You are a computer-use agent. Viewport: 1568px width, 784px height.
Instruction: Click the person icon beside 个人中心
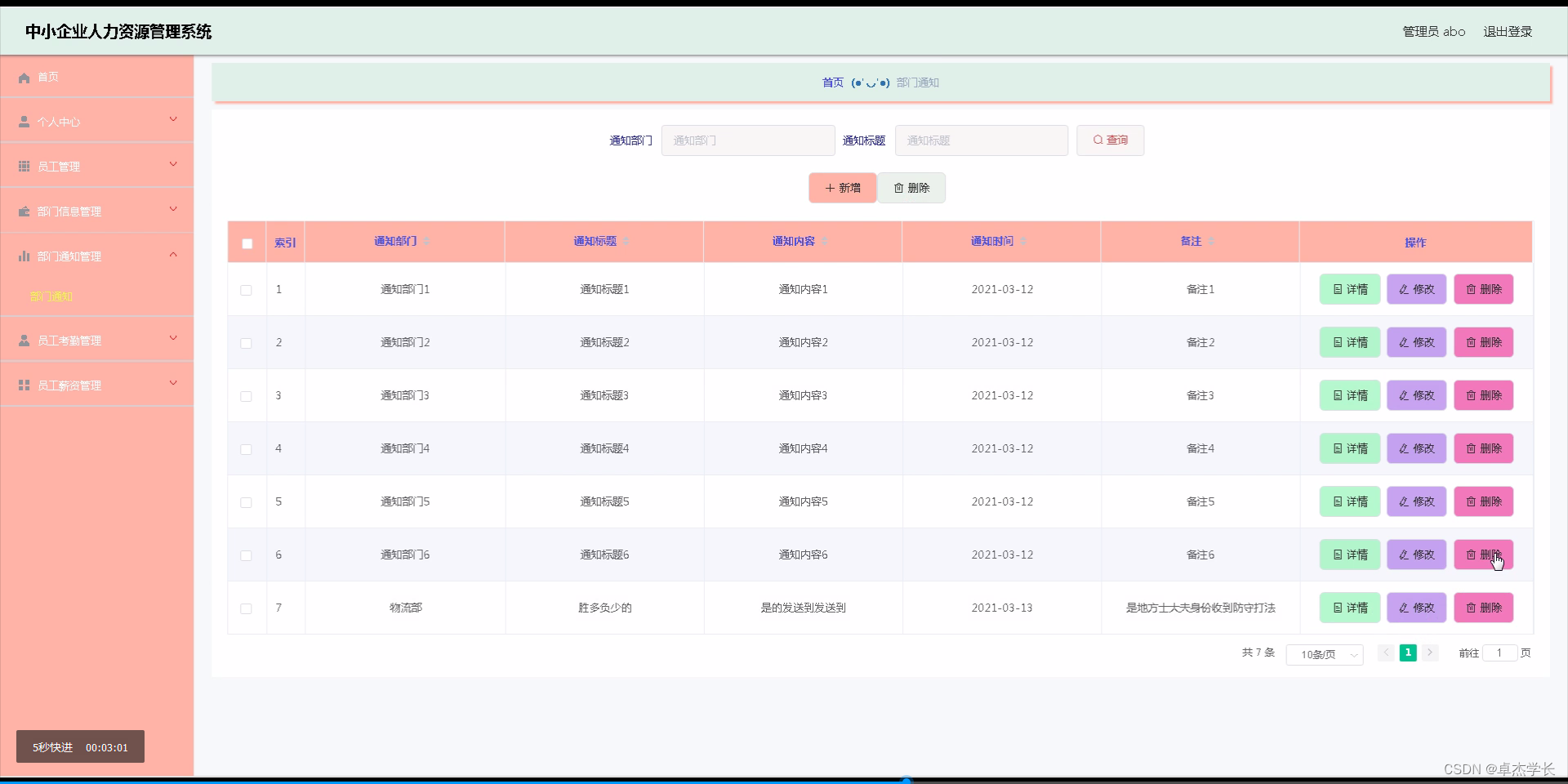24,121
